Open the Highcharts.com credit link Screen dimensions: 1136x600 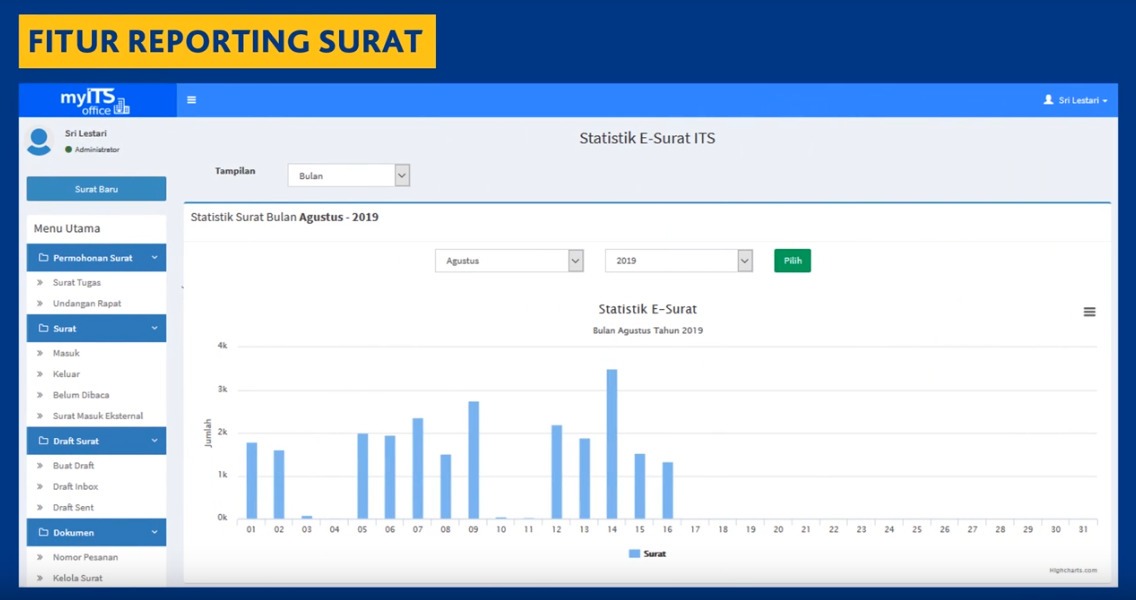point(1072,571)
